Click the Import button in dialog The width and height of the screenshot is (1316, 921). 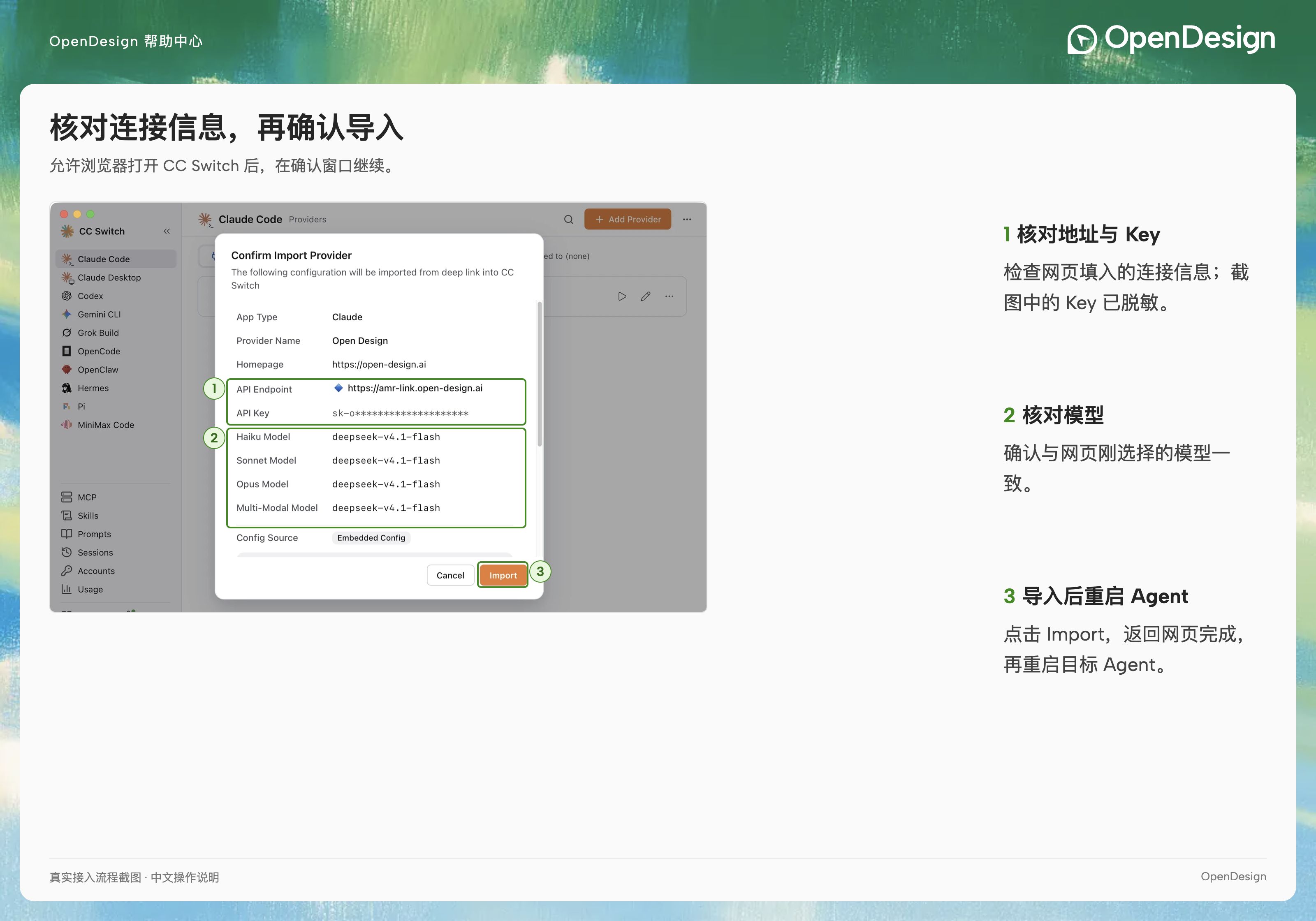(503, 575)
